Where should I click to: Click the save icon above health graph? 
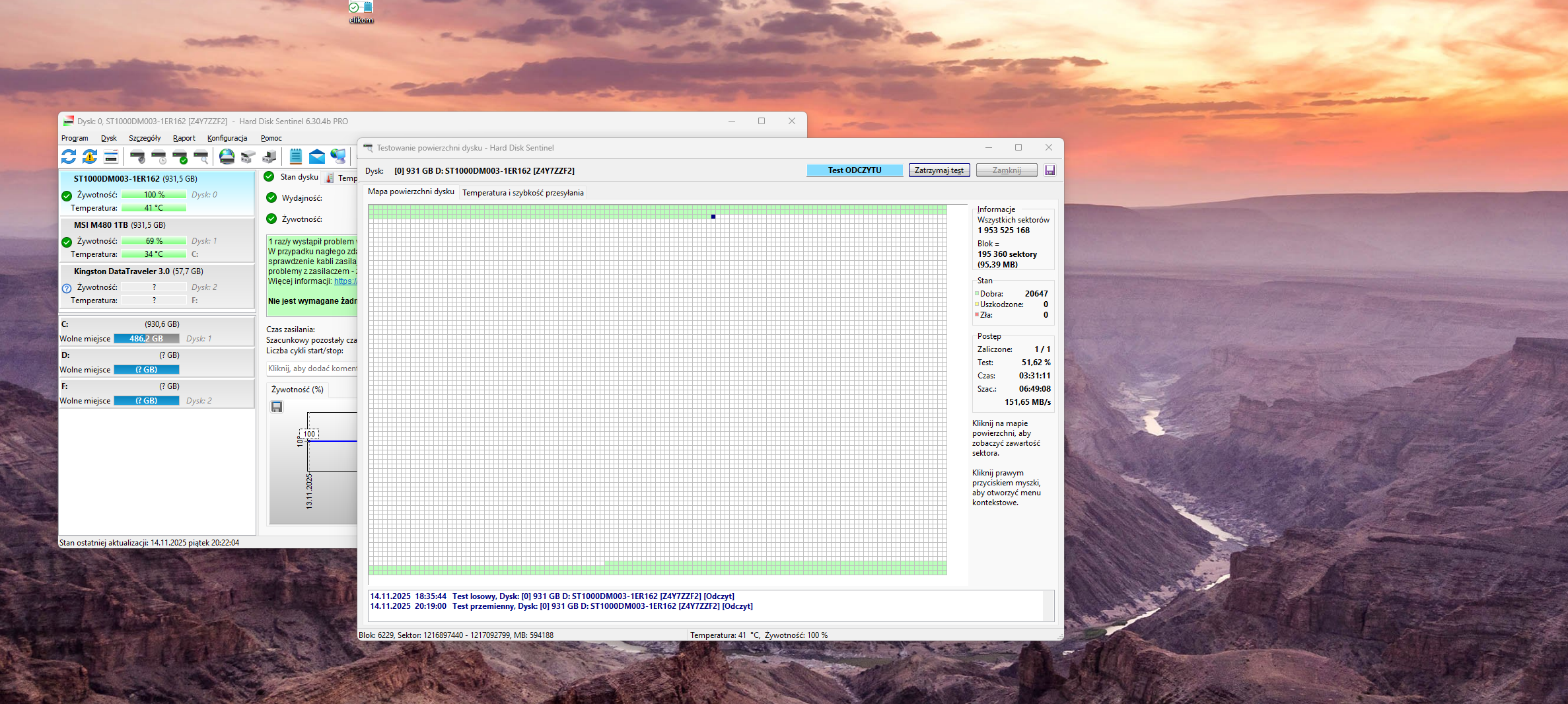(277, 407)
